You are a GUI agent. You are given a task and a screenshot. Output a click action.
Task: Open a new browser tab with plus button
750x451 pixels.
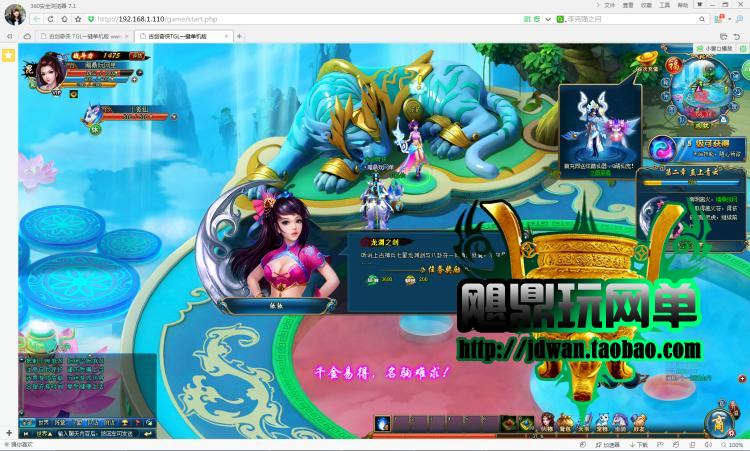pos(239,36)
